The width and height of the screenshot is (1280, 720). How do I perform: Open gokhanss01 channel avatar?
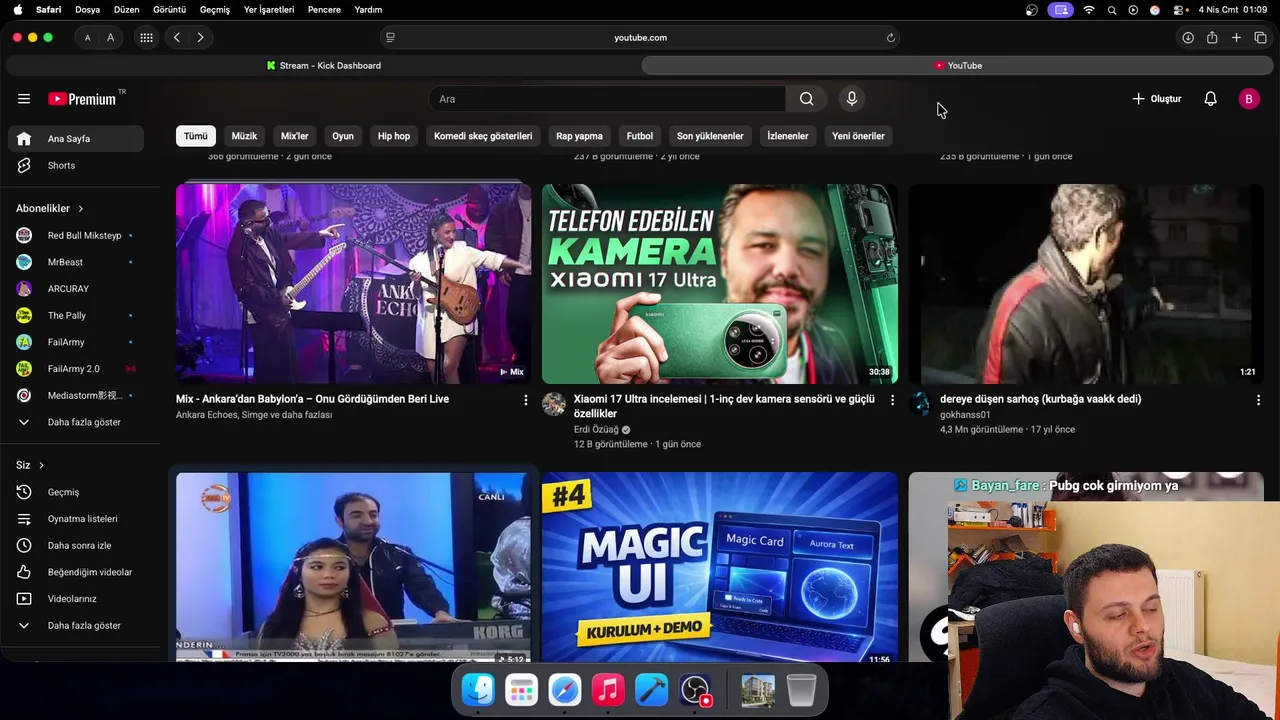point(920,404)
